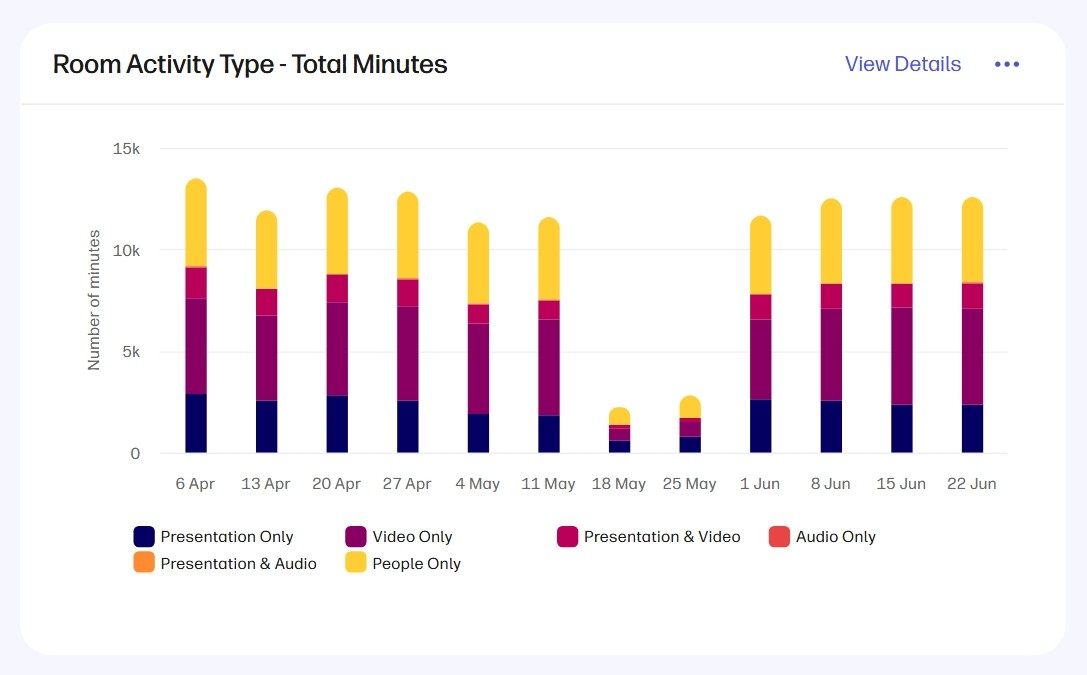Toggle Audio Only legend swatch
1087x675 pixels.
[780, 537]
